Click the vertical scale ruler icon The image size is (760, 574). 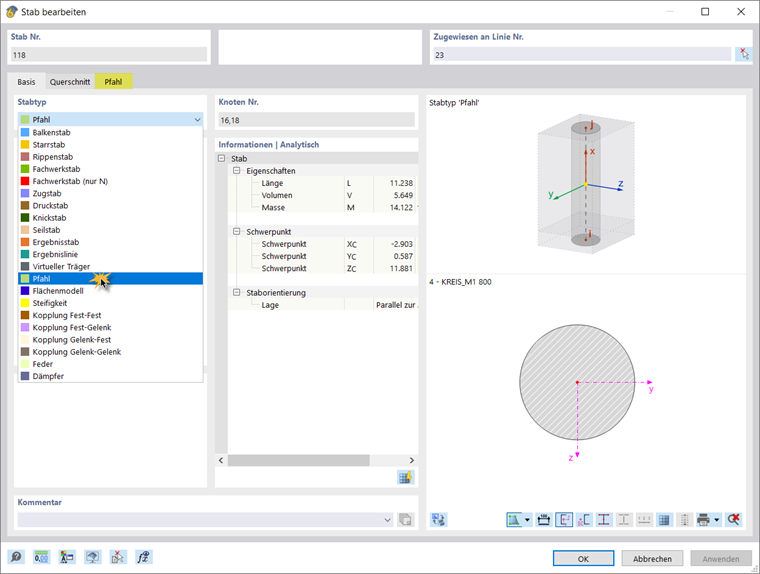tap(684, 520)
